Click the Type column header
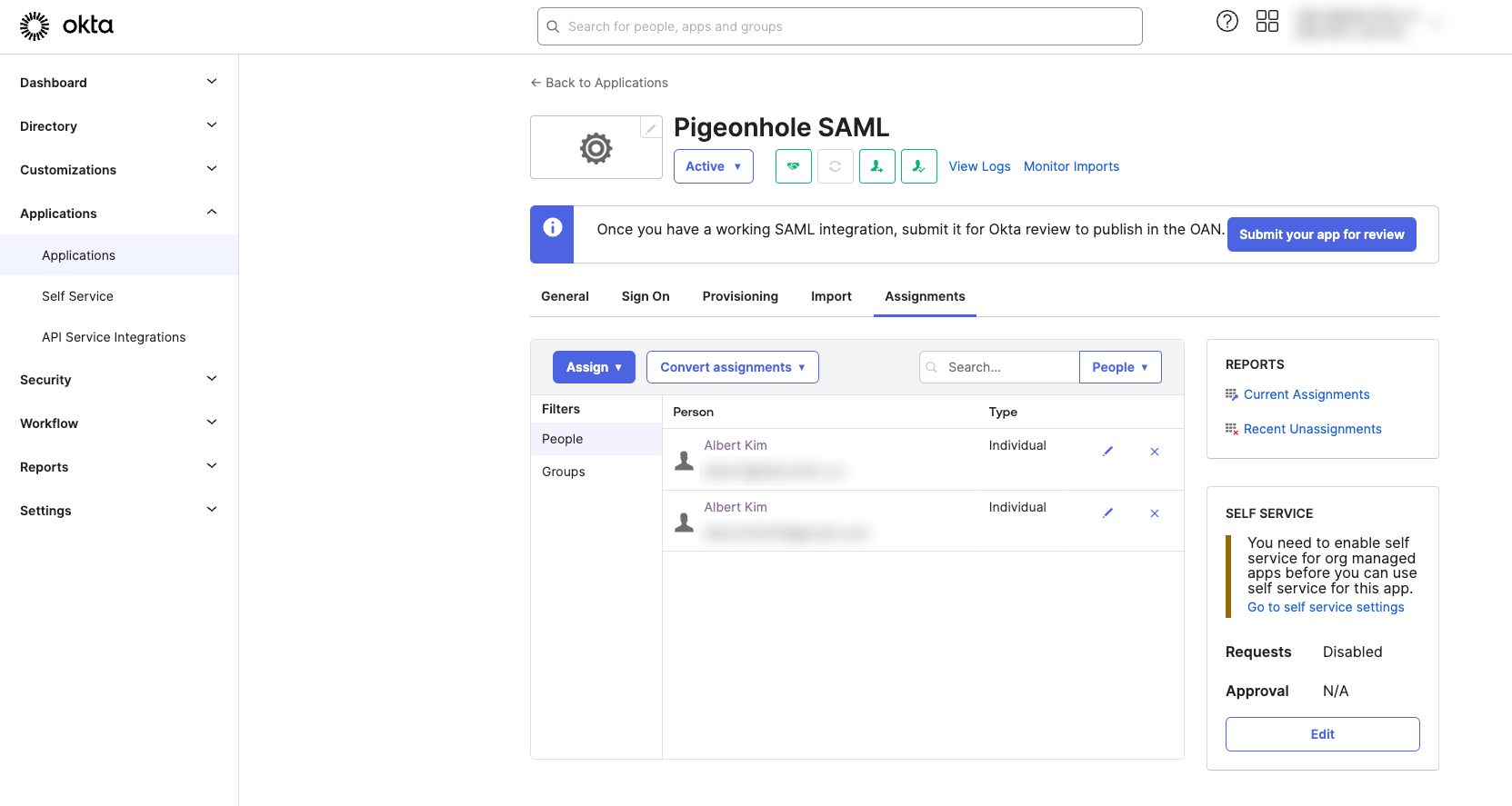Image resolution: width=1512 pixels, height=806 pixels. [x=1003, y=412]
